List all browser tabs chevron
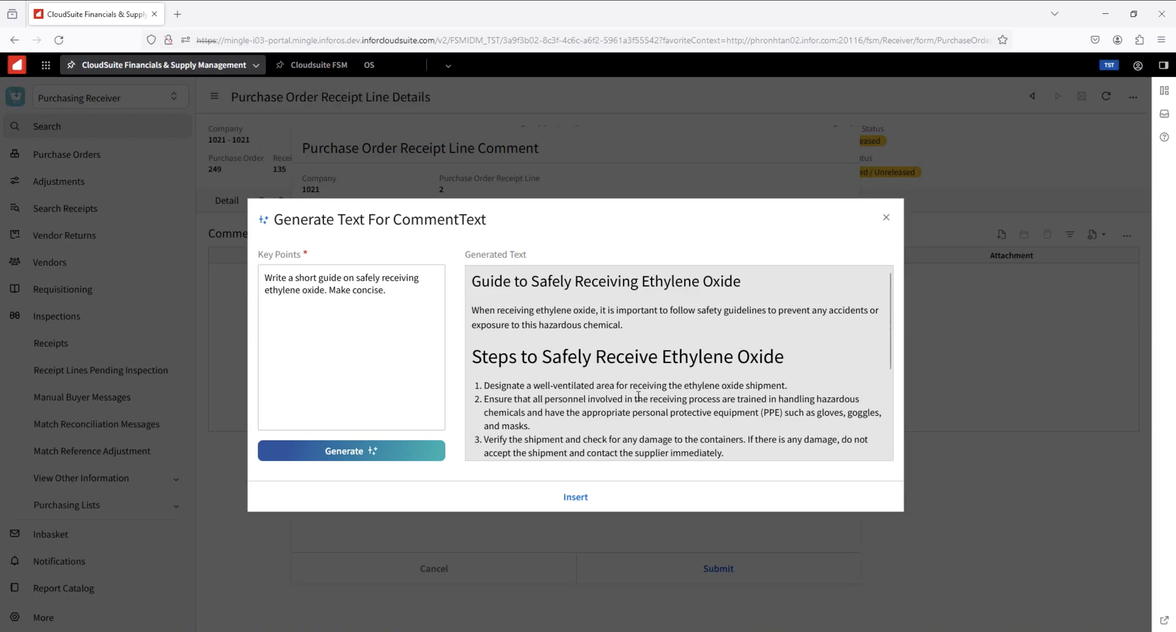The width and height of the screenshot is (1176, 632). 1054,13
